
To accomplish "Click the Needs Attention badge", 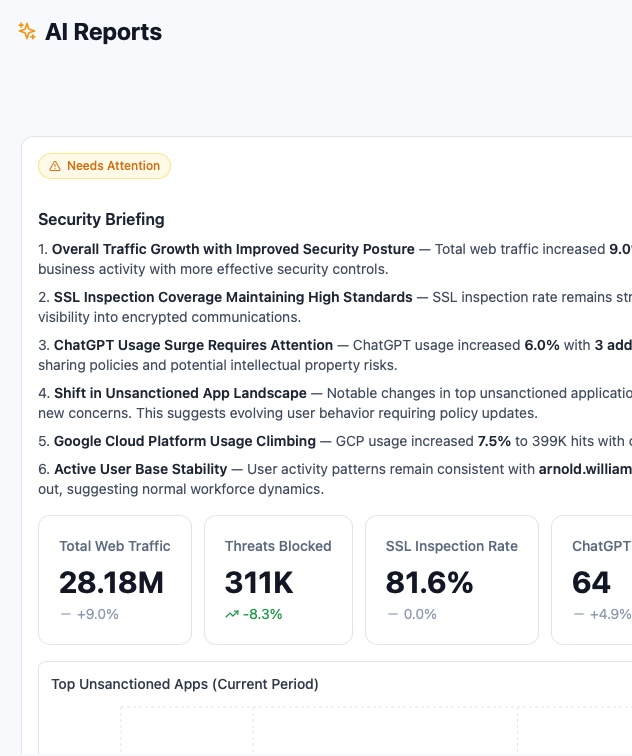I will (105, 166).
